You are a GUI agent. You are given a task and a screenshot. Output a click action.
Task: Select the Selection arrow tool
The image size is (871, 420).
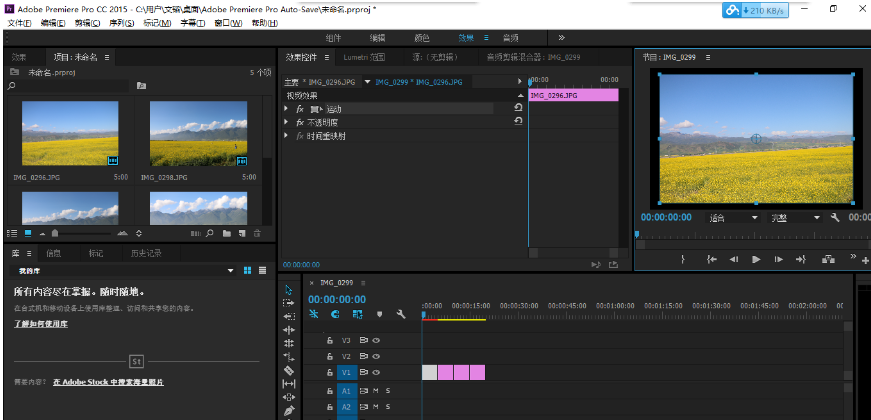(289, 290)
